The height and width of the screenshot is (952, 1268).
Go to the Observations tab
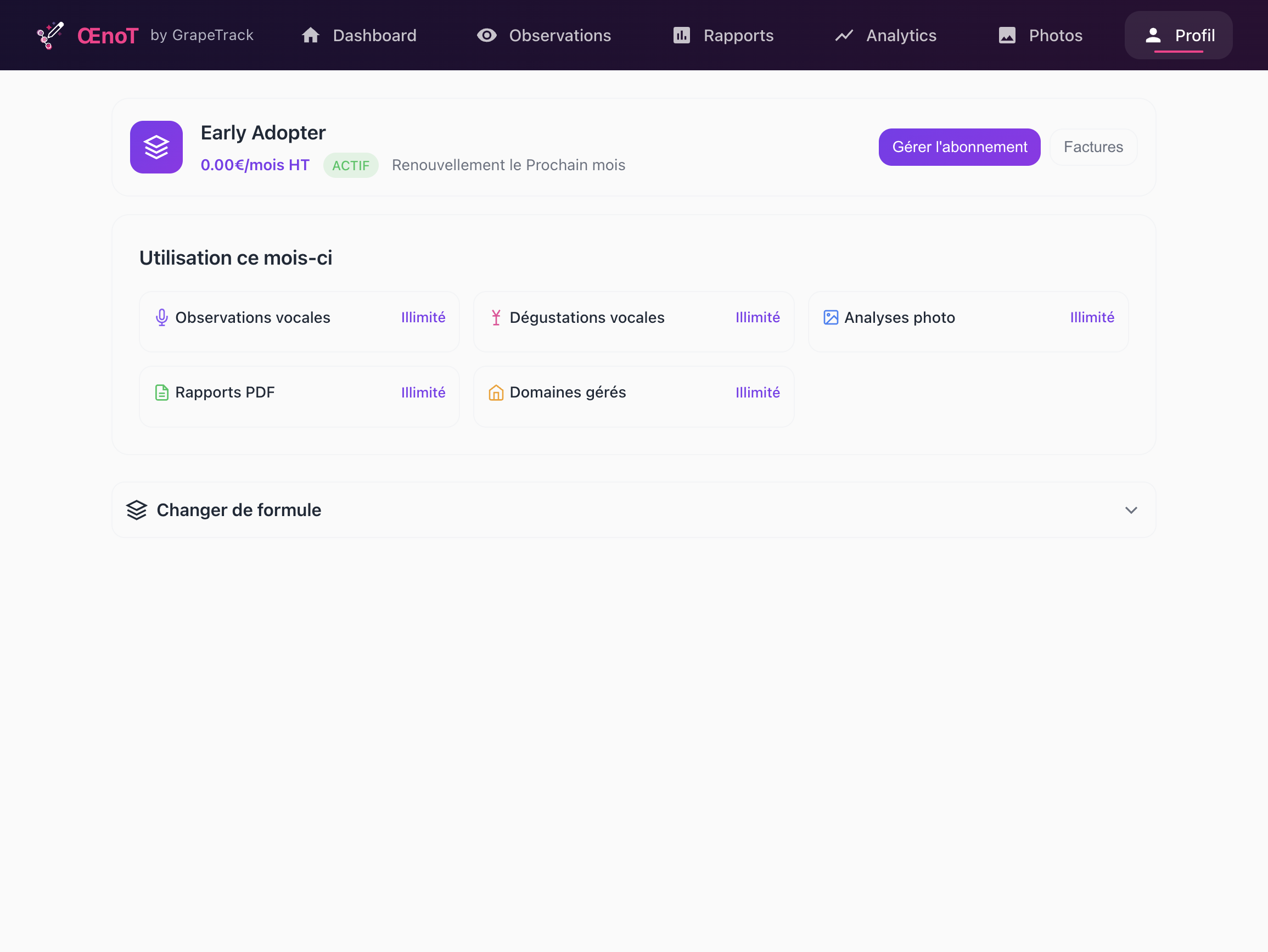544,36
